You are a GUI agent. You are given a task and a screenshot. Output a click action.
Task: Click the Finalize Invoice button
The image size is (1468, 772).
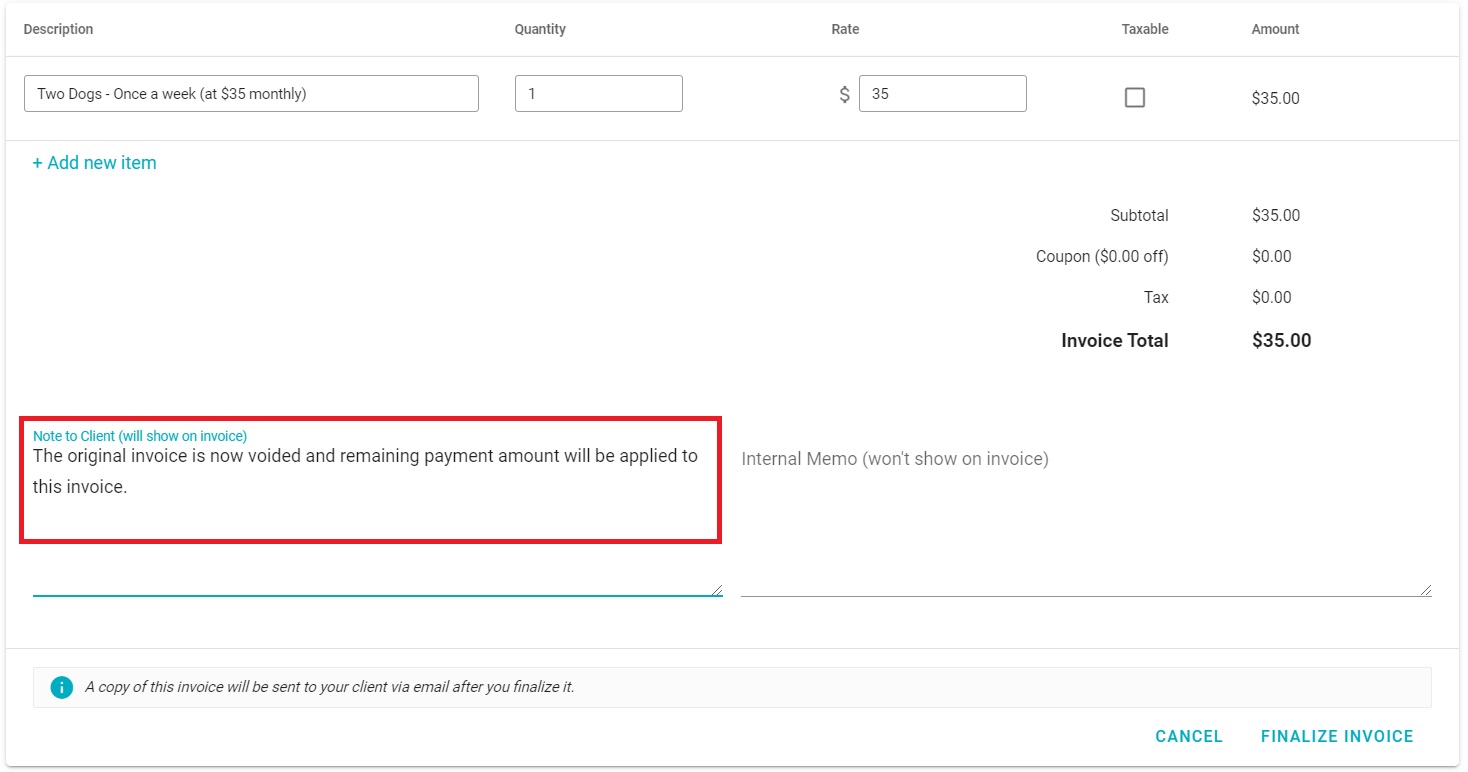point(1337,736)
